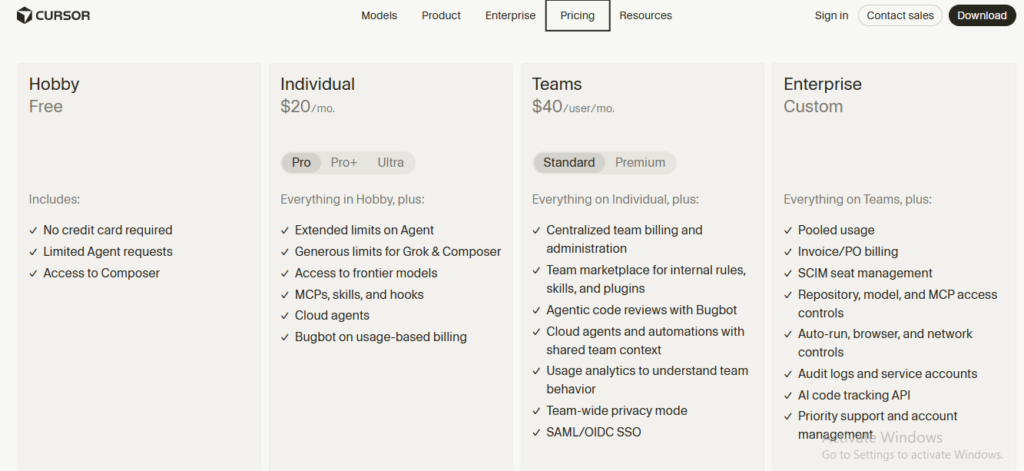Viewport: 1024px width, 471px height.
Task: Click checkmark beside 'Limited Agent requests'
Action: (x=33, y=252)
